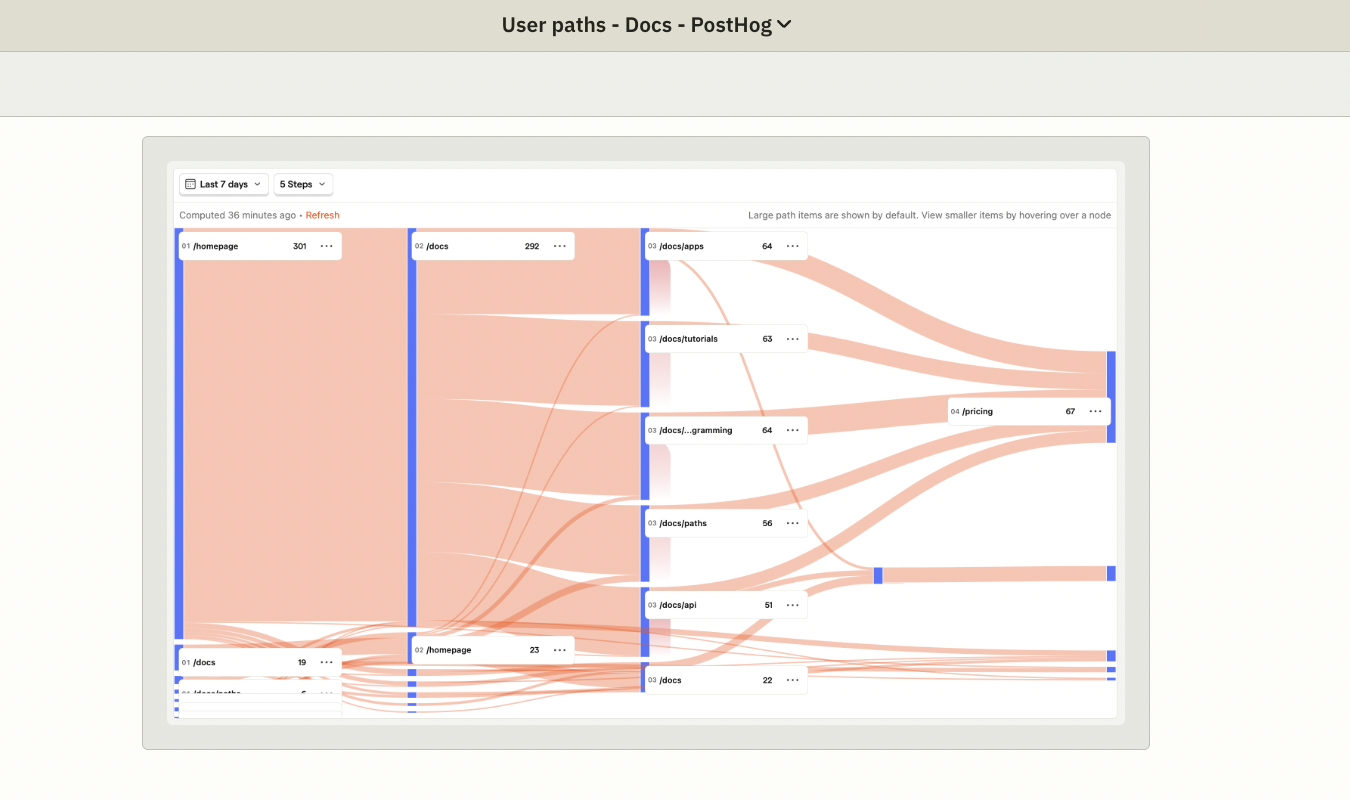Image resolution: width=1350 pixels, height=800 pixels.
Task: Click Refresh to recompute the paths
Action: 322,215
